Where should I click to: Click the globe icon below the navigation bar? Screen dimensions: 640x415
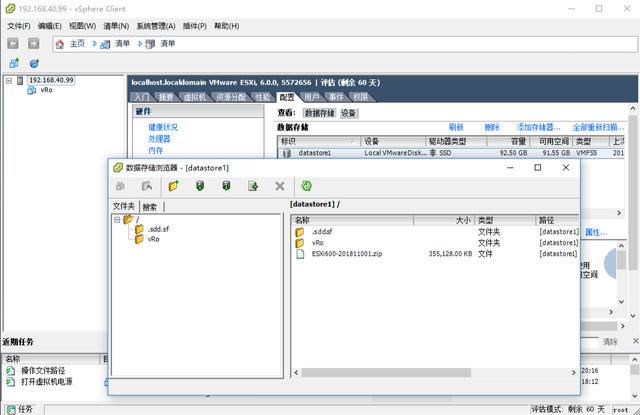tap(34, 63)
